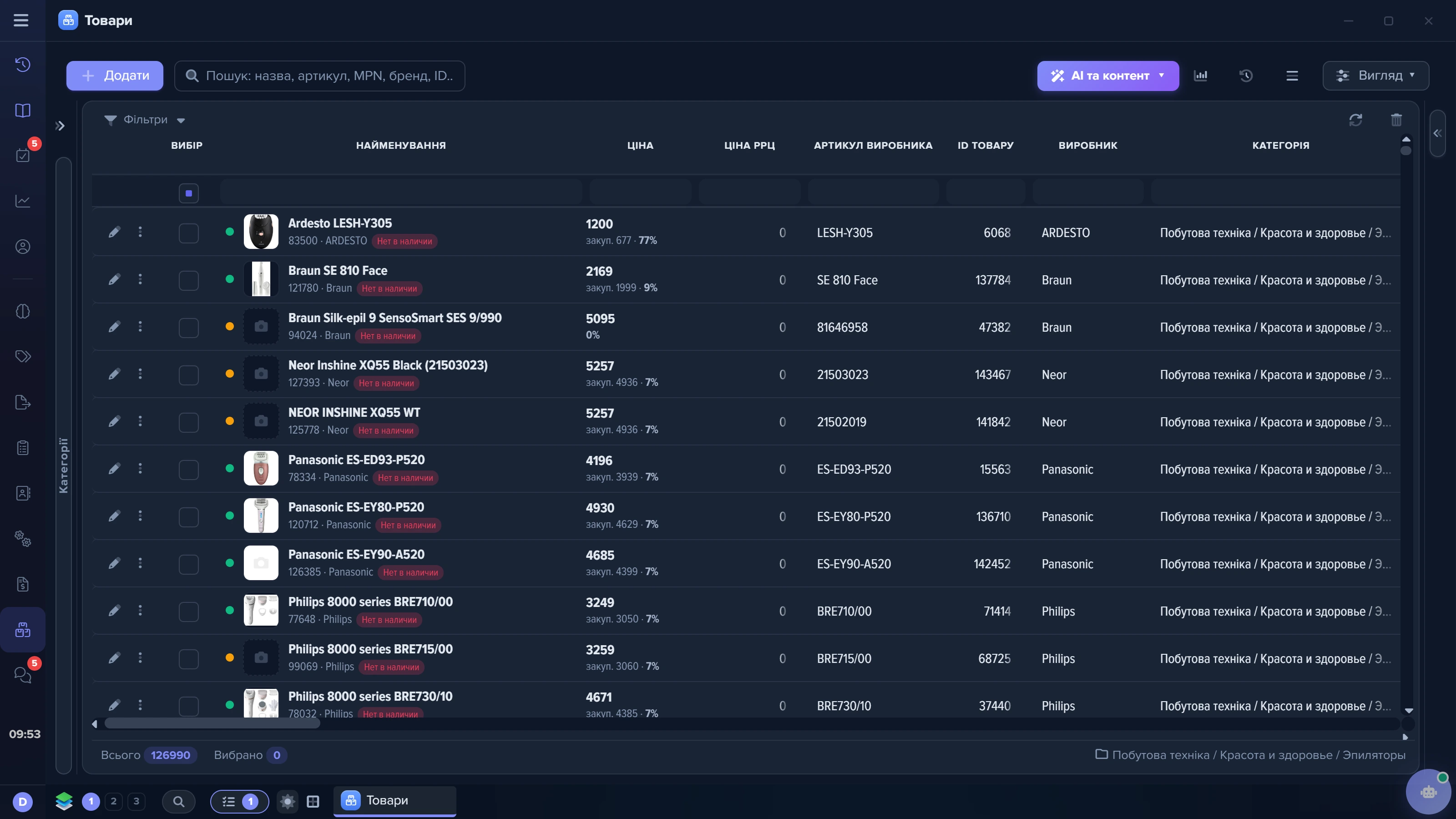The width and height of the screenshot is (1456, 819).
Task: Click the trash delete icon above table
Action: [x=1397, y=120]
